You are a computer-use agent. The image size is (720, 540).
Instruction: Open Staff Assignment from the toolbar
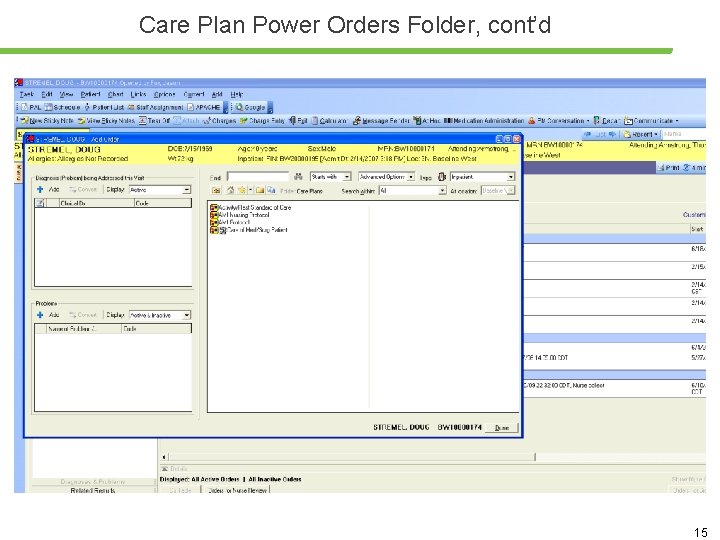pyautogui.click(x=156, y=107)
